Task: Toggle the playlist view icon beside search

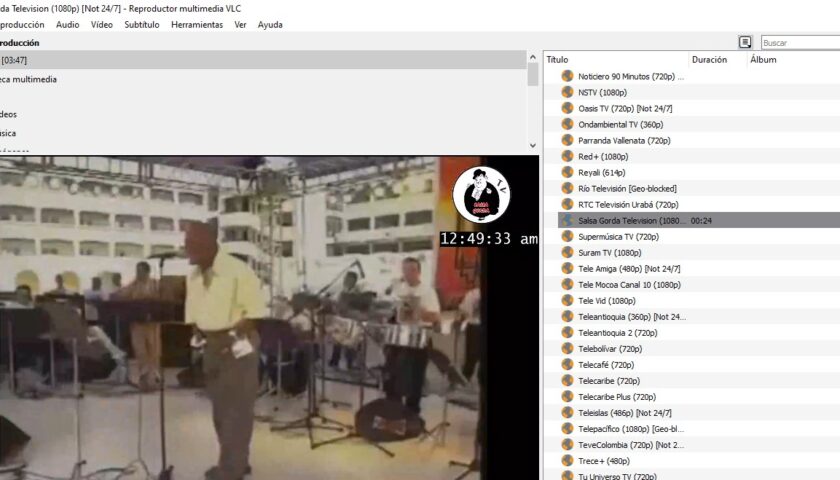Action: coord(745,42)
